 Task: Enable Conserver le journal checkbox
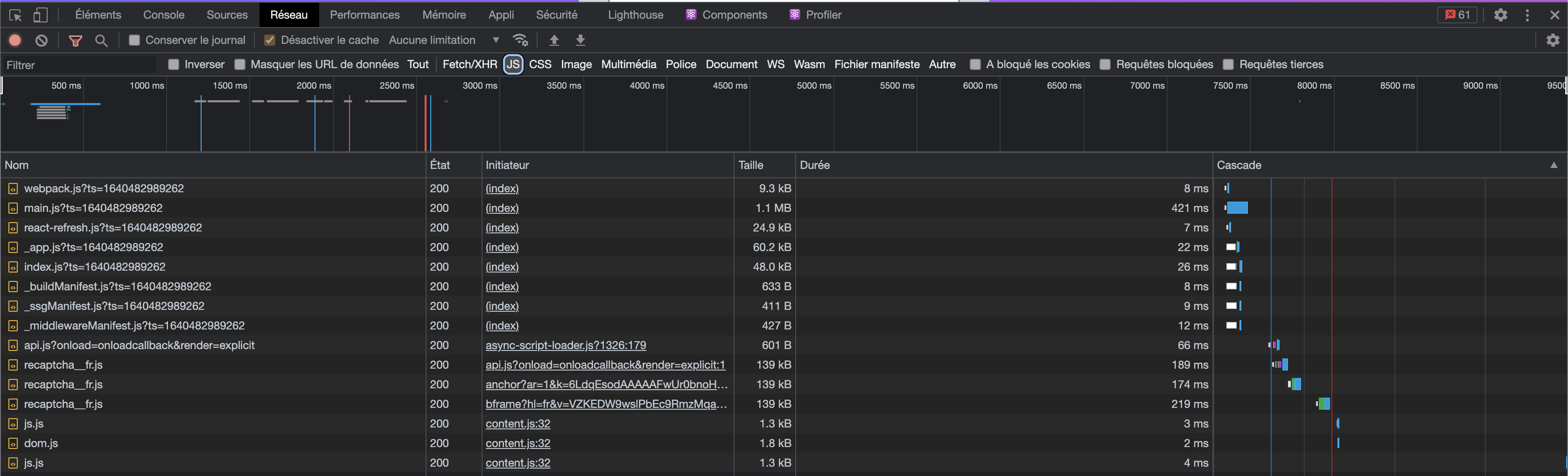pos(134,40)
